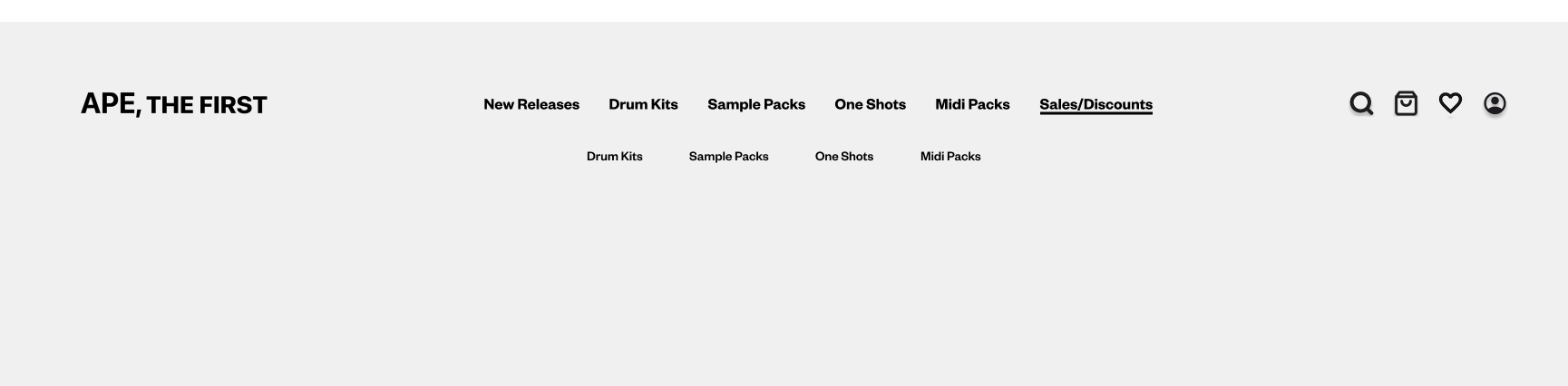The height and width of the screenshot is (386, 1568).
Task: Click the underline beneath Sales/Discounts
Action: pos(1096,114)
